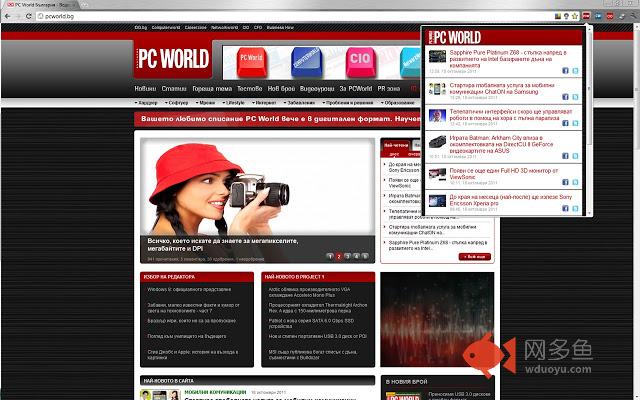Click the red PC World keyboard key in the banner

251,62
